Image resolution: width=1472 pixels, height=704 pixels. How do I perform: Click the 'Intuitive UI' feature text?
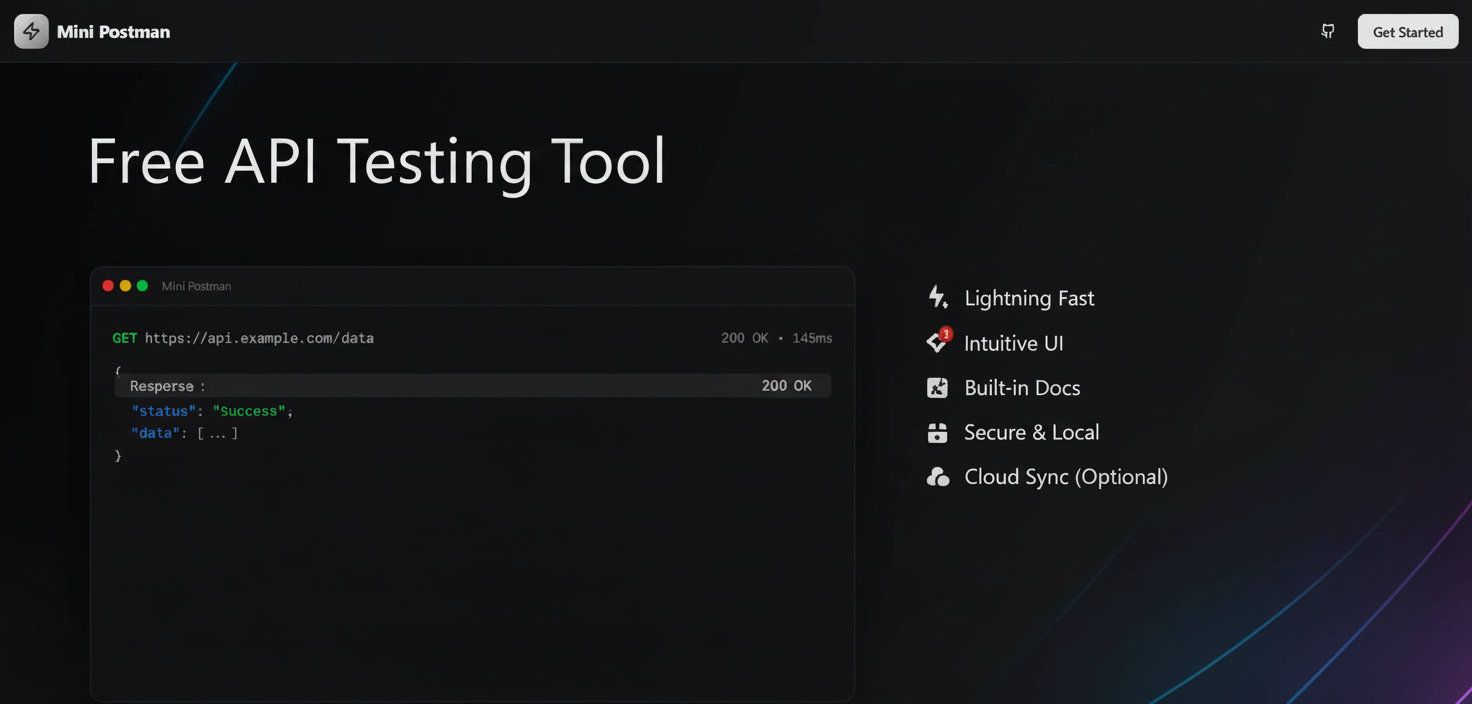click(1013, 343)
